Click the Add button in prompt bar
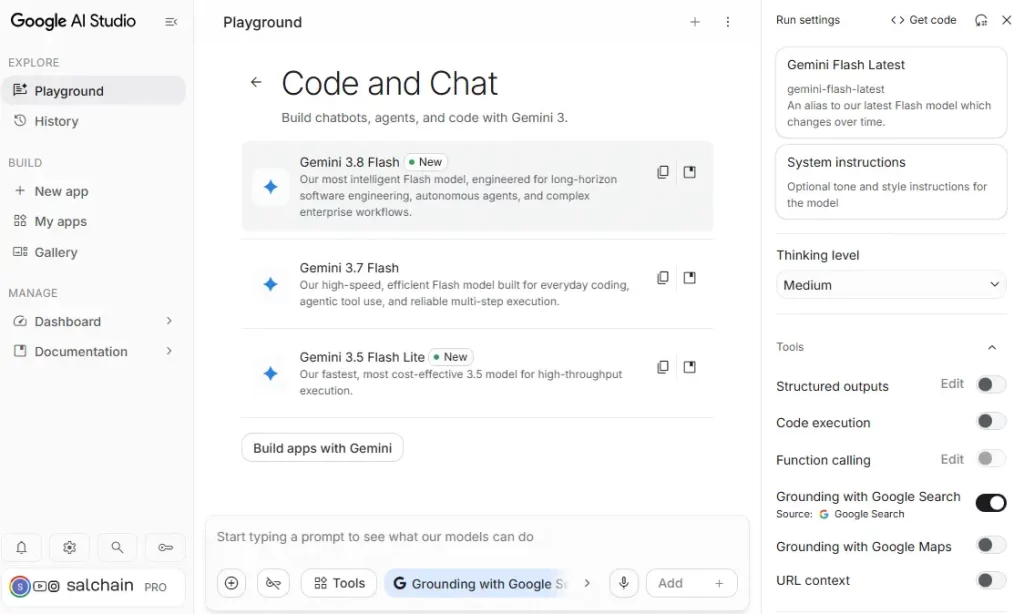 [692, 583]
